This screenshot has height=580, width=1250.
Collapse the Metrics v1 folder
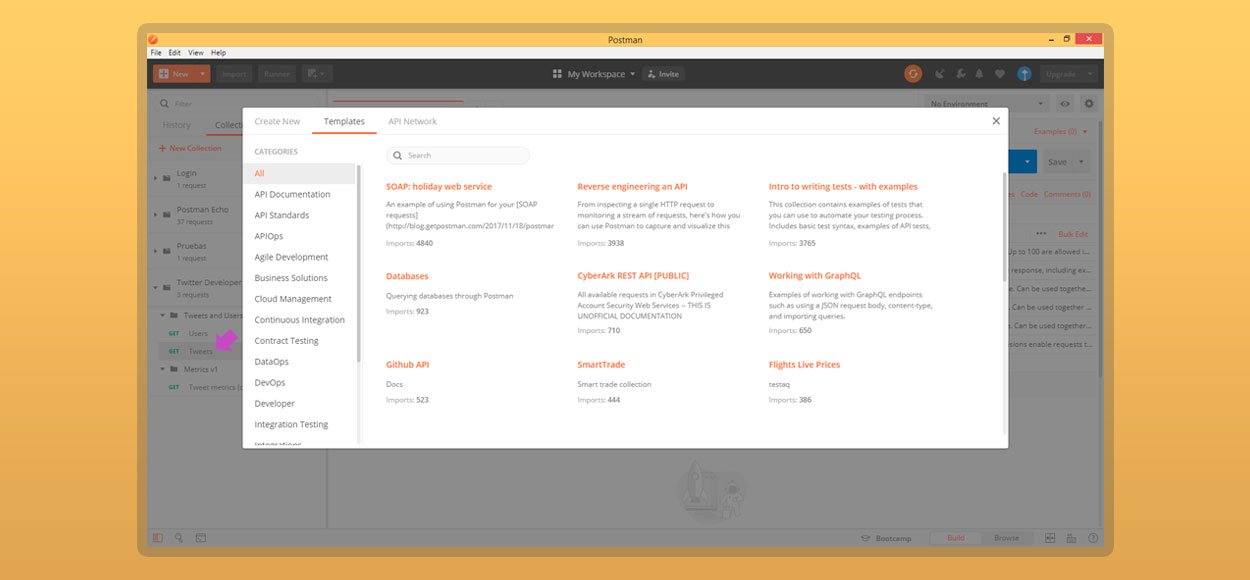pyautogui.click(x=163, y=369)
